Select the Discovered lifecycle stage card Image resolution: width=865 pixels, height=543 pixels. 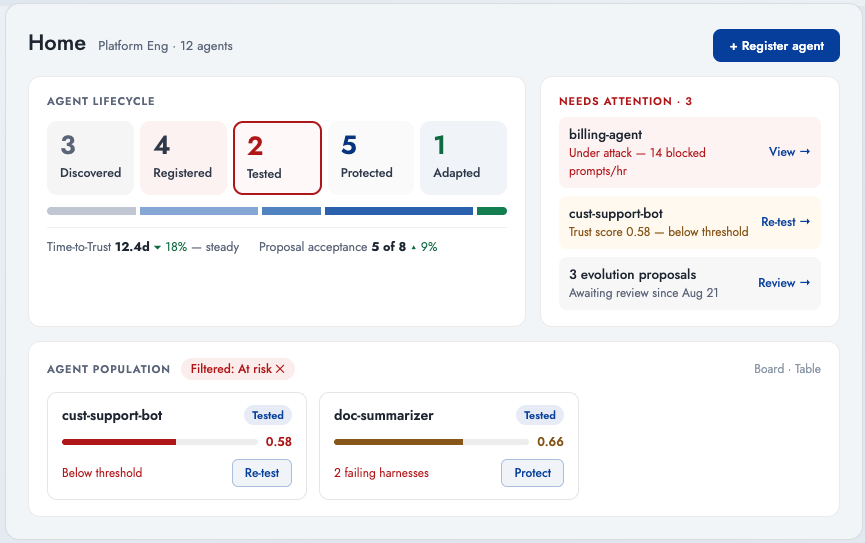(x=90, y=158)
